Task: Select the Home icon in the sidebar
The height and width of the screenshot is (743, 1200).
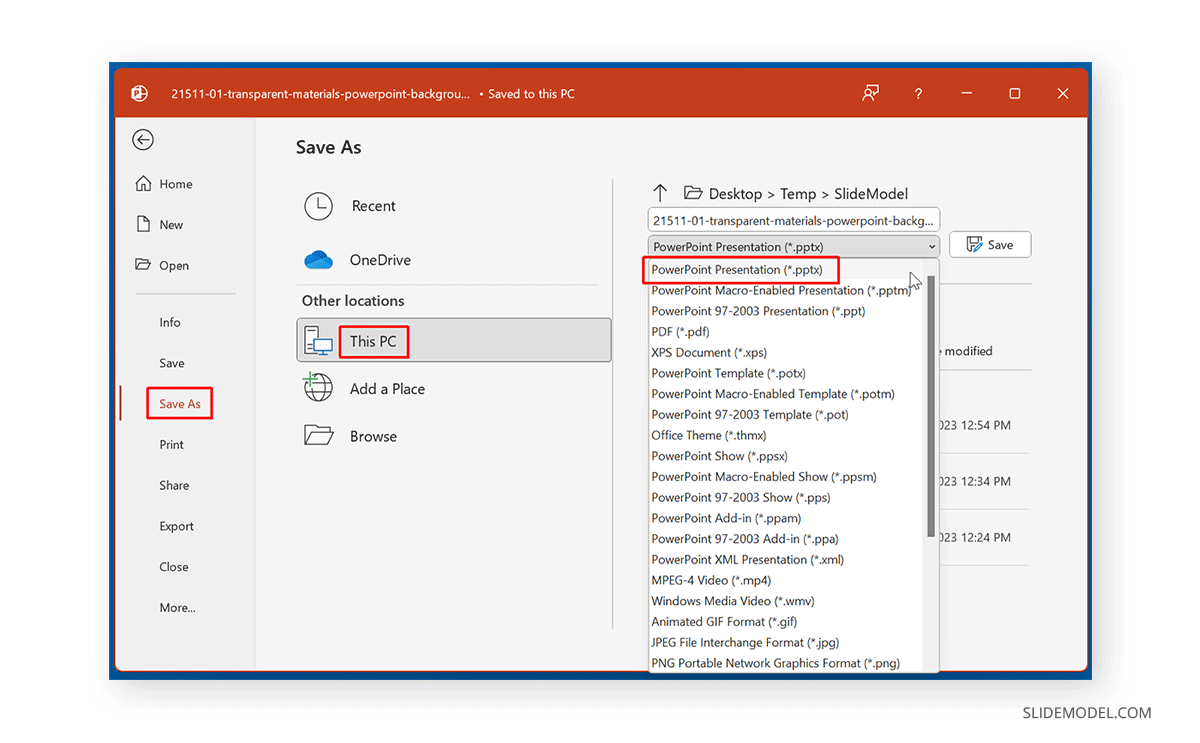Action: (x=145, y=183)
